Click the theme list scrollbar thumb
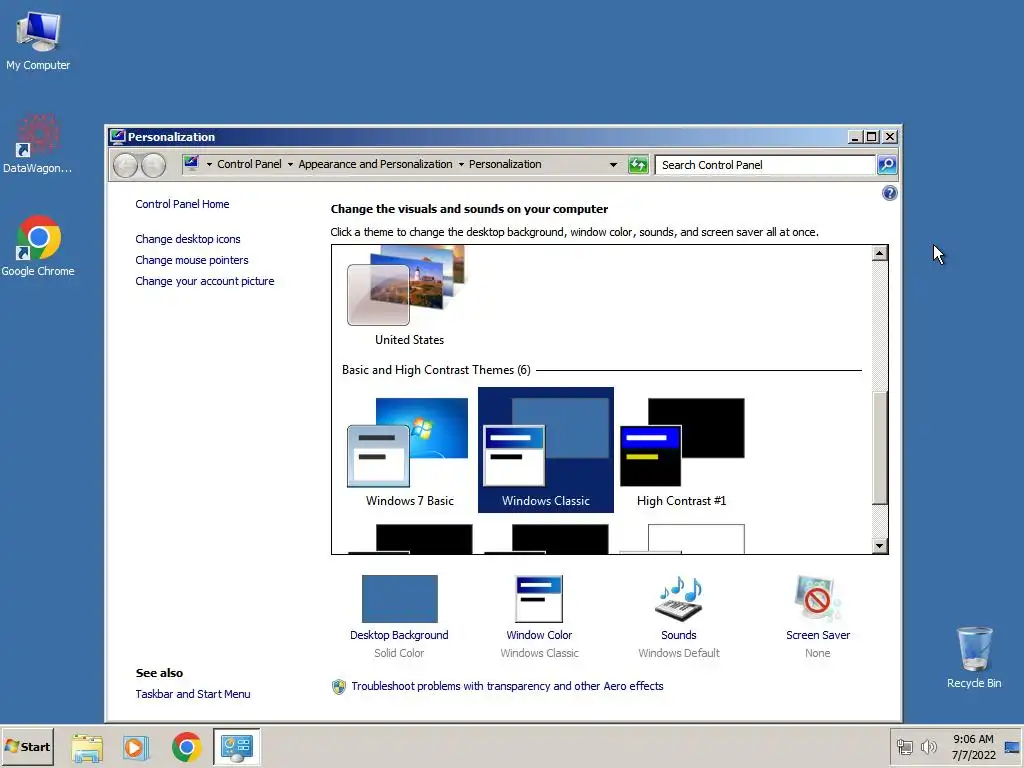The width and height of the screenshot is (1024, 768). click(880, 448)
